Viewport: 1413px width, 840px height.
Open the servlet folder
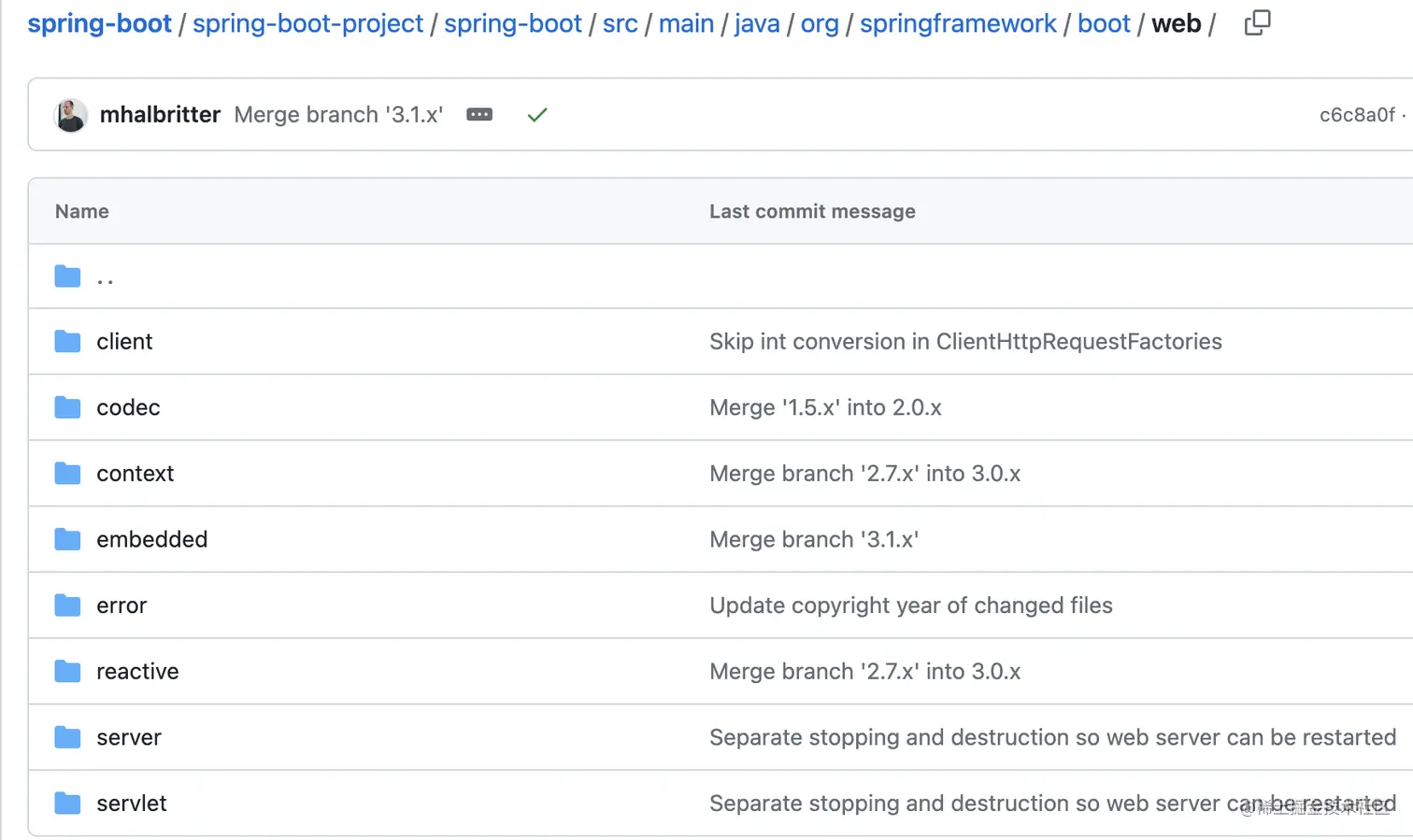pyautogui.click(x=132, y=804)
